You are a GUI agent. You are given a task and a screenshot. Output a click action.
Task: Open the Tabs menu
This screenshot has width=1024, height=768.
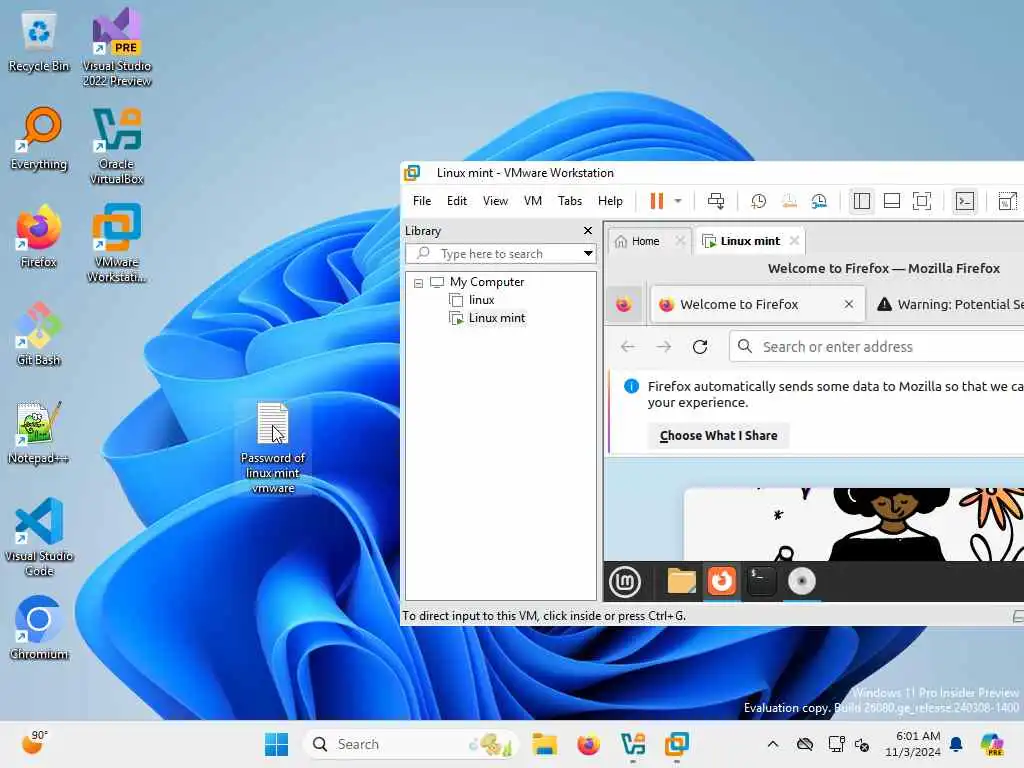pos(569,201)
